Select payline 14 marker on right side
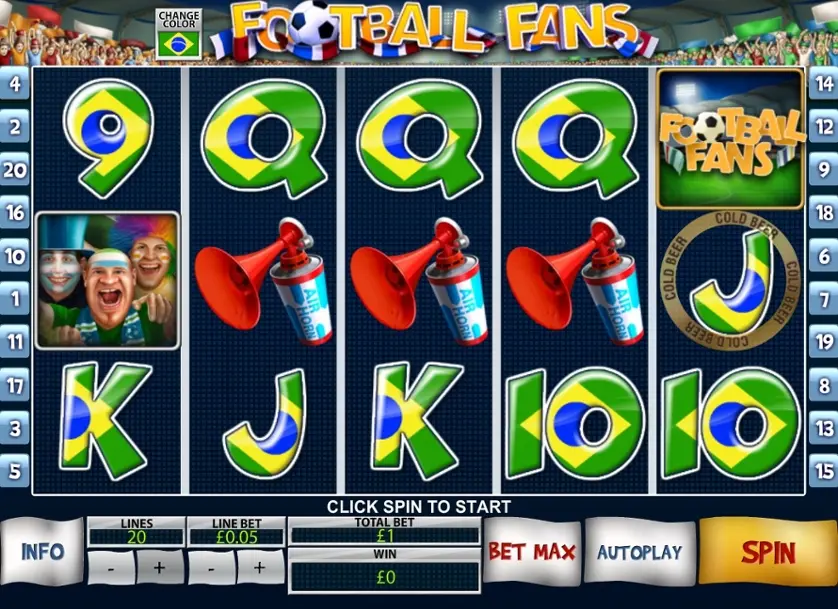The image size is (838, 609). 824,83
